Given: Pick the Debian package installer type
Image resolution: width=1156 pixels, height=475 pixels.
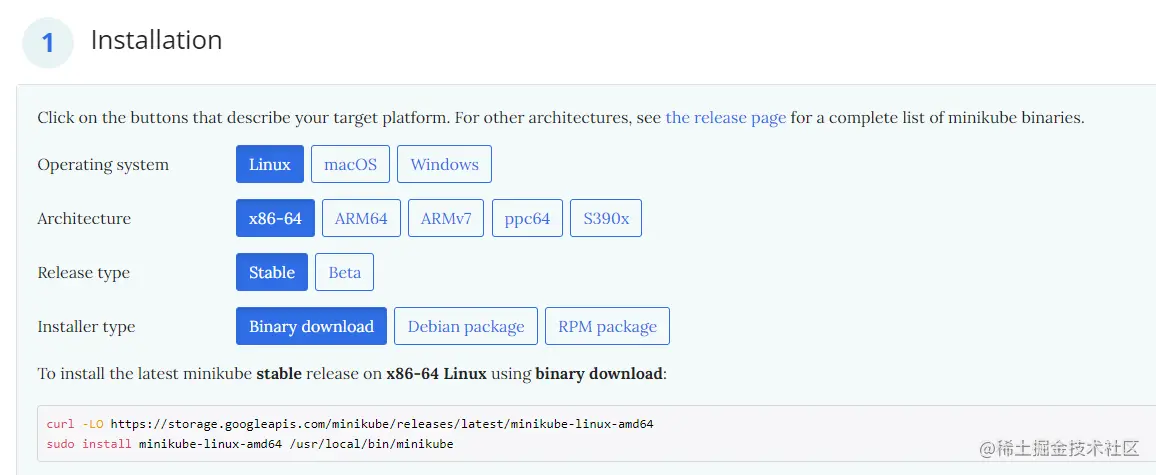Looking at the screenshot, I should point(466,326).
